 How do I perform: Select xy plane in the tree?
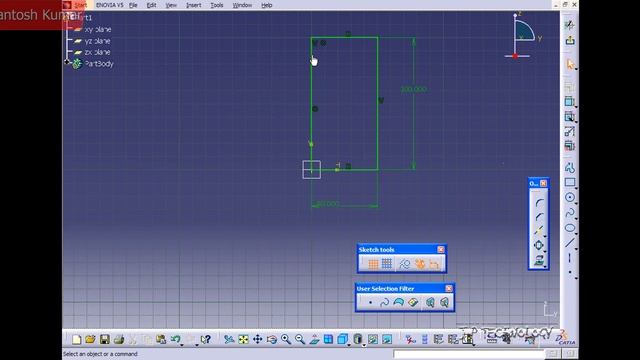tap(97, 29)
